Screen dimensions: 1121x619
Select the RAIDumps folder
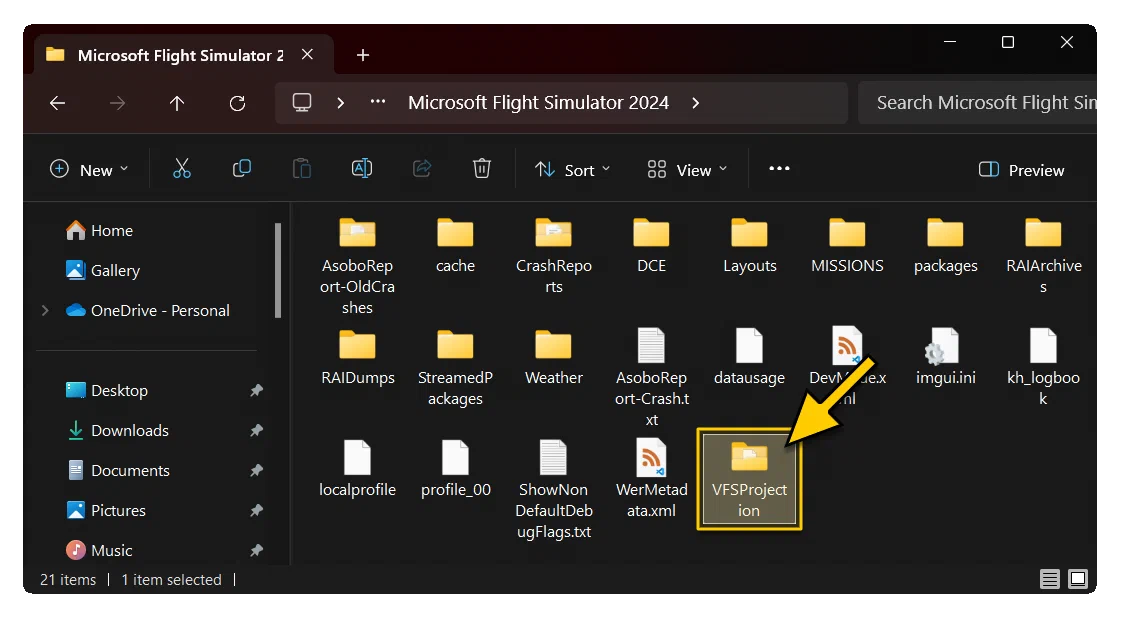(x=357, y=357)
